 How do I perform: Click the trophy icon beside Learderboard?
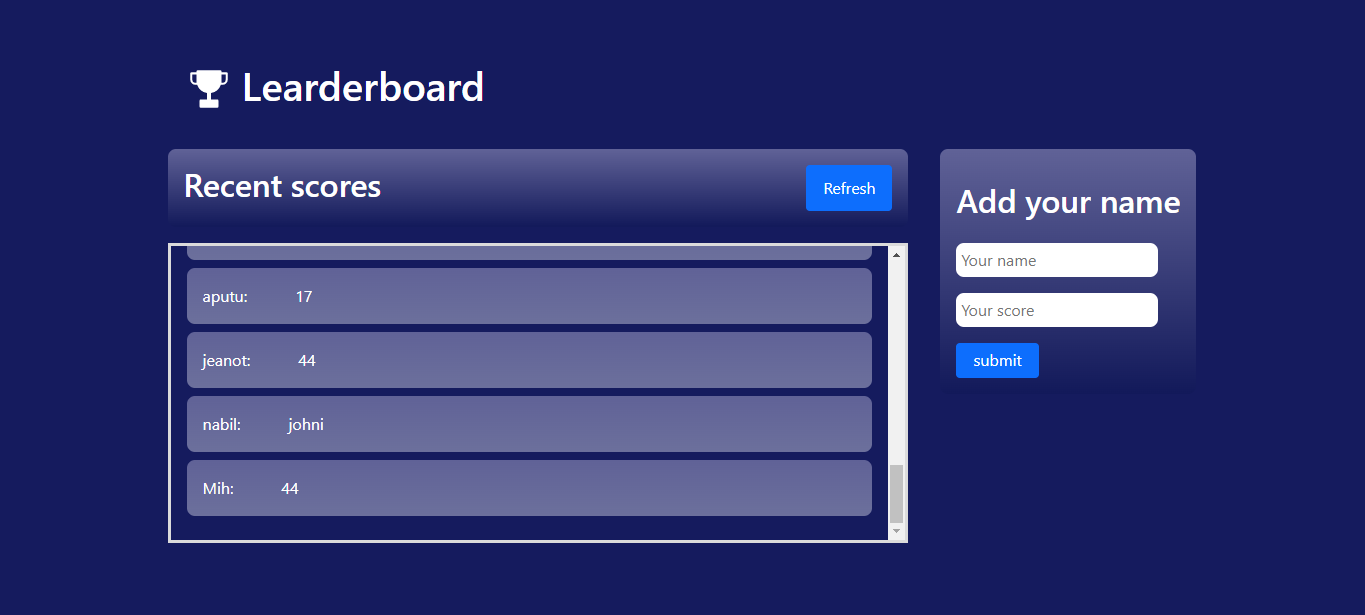[208, 86]
